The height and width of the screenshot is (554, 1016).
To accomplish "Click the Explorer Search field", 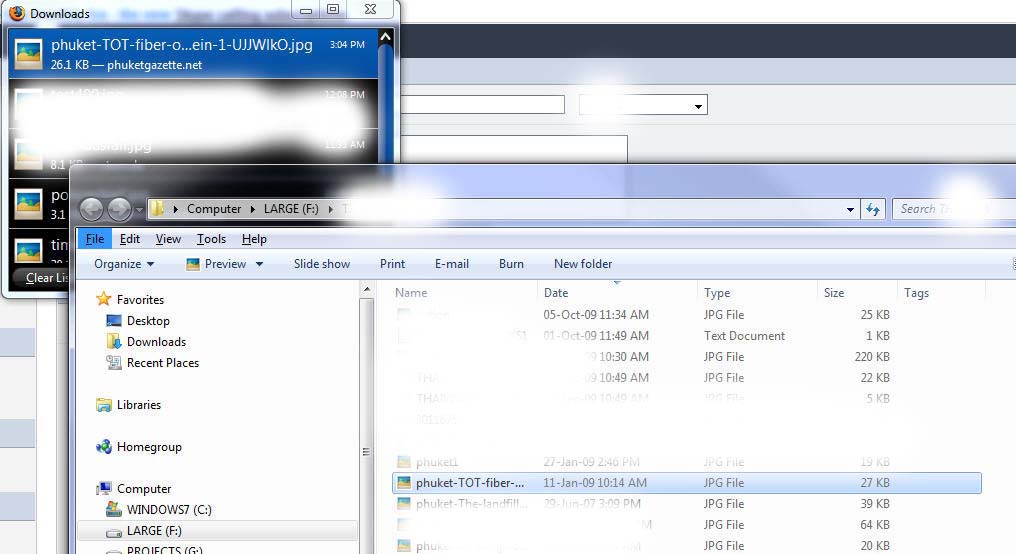I will coord(954,209).
